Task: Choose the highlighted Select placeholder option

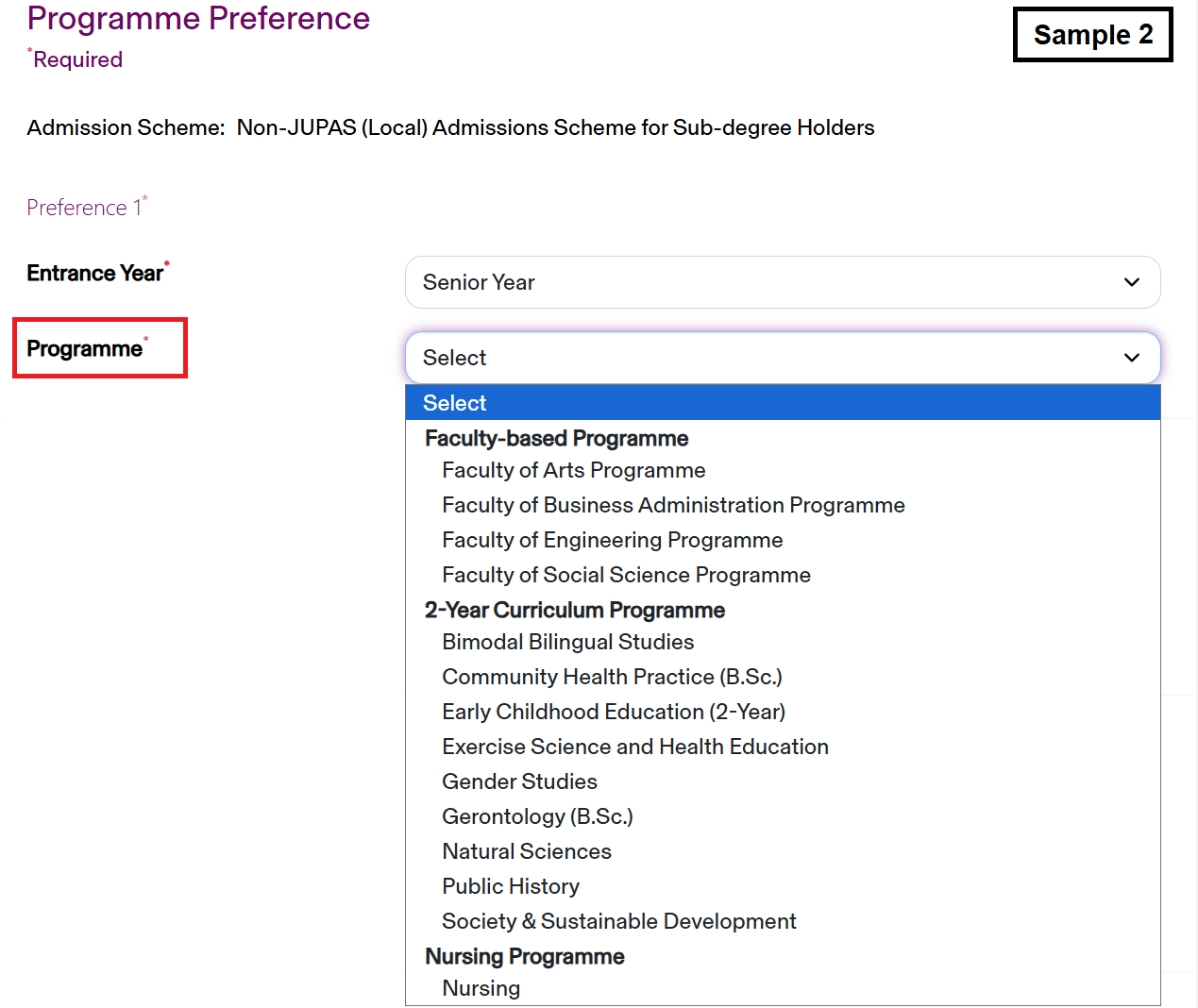Action: point(782,403)
